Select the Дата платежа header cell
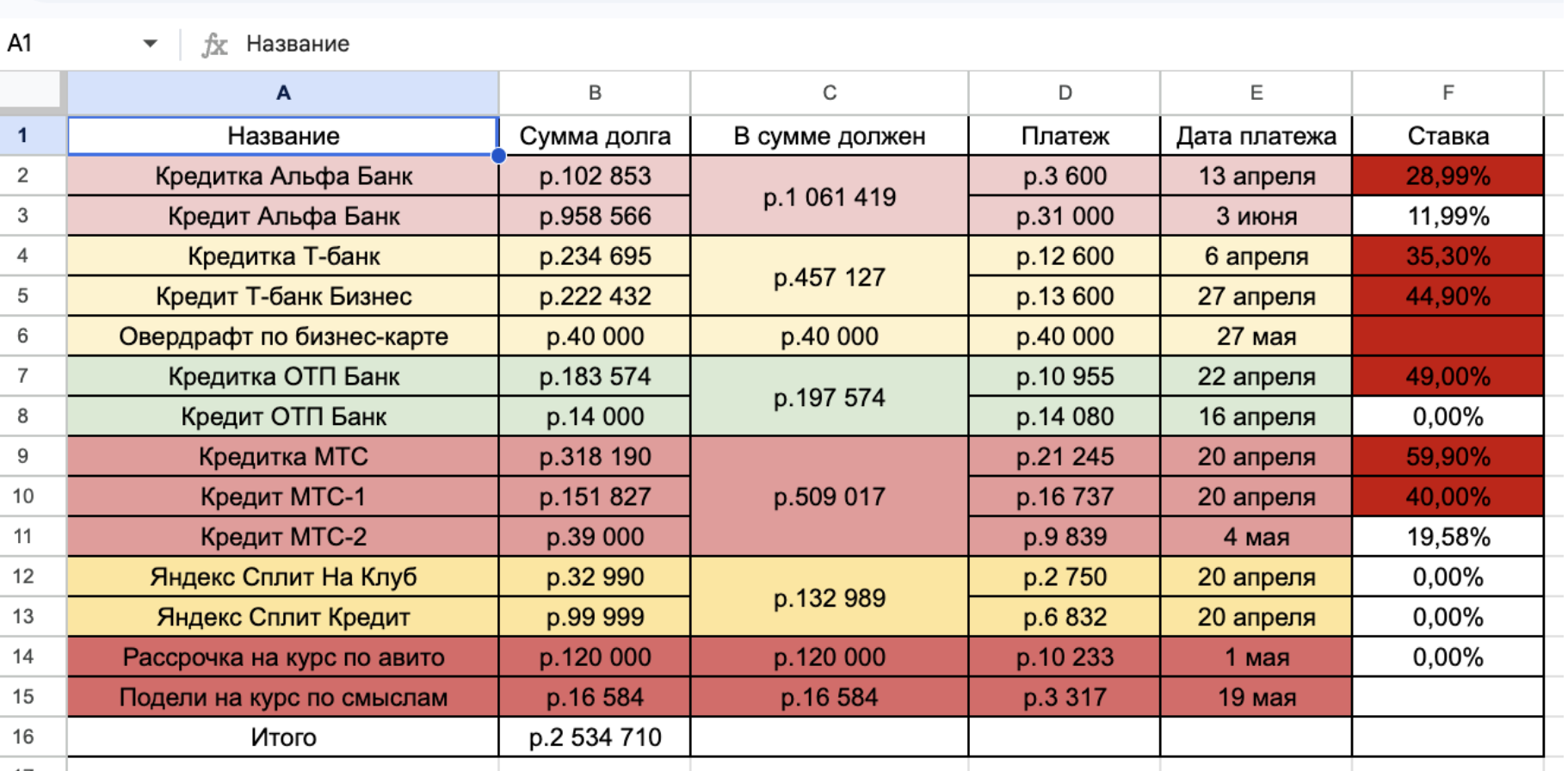Screen dimensions: 1568x771 pos(1256,136)
